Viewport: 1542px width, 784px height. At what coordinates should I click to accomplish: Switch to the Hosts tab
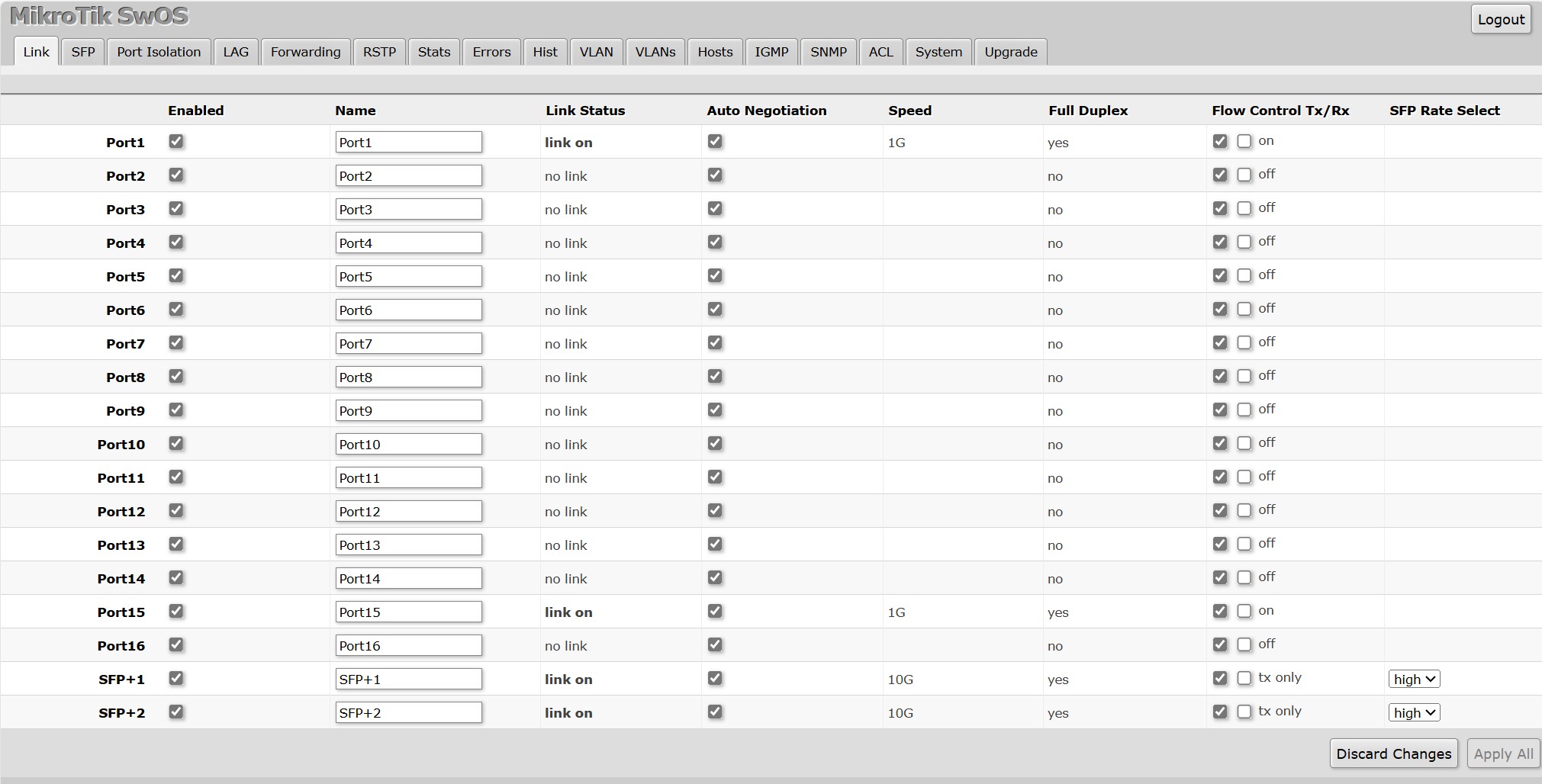(x=714, y=52)
